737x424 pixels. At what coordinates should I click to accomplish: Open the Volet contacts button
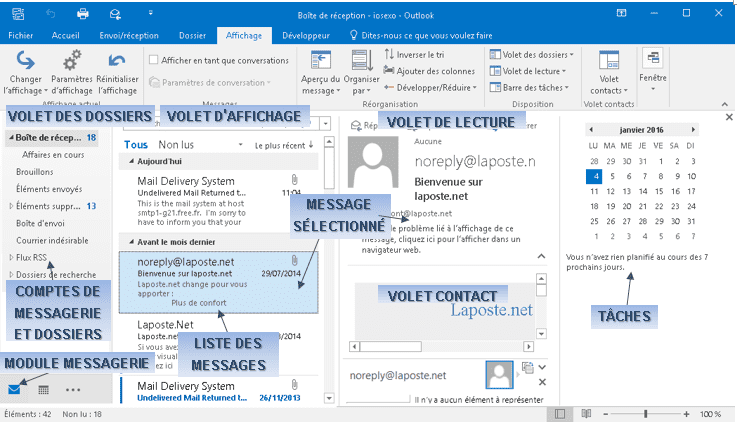pos(609,73)
